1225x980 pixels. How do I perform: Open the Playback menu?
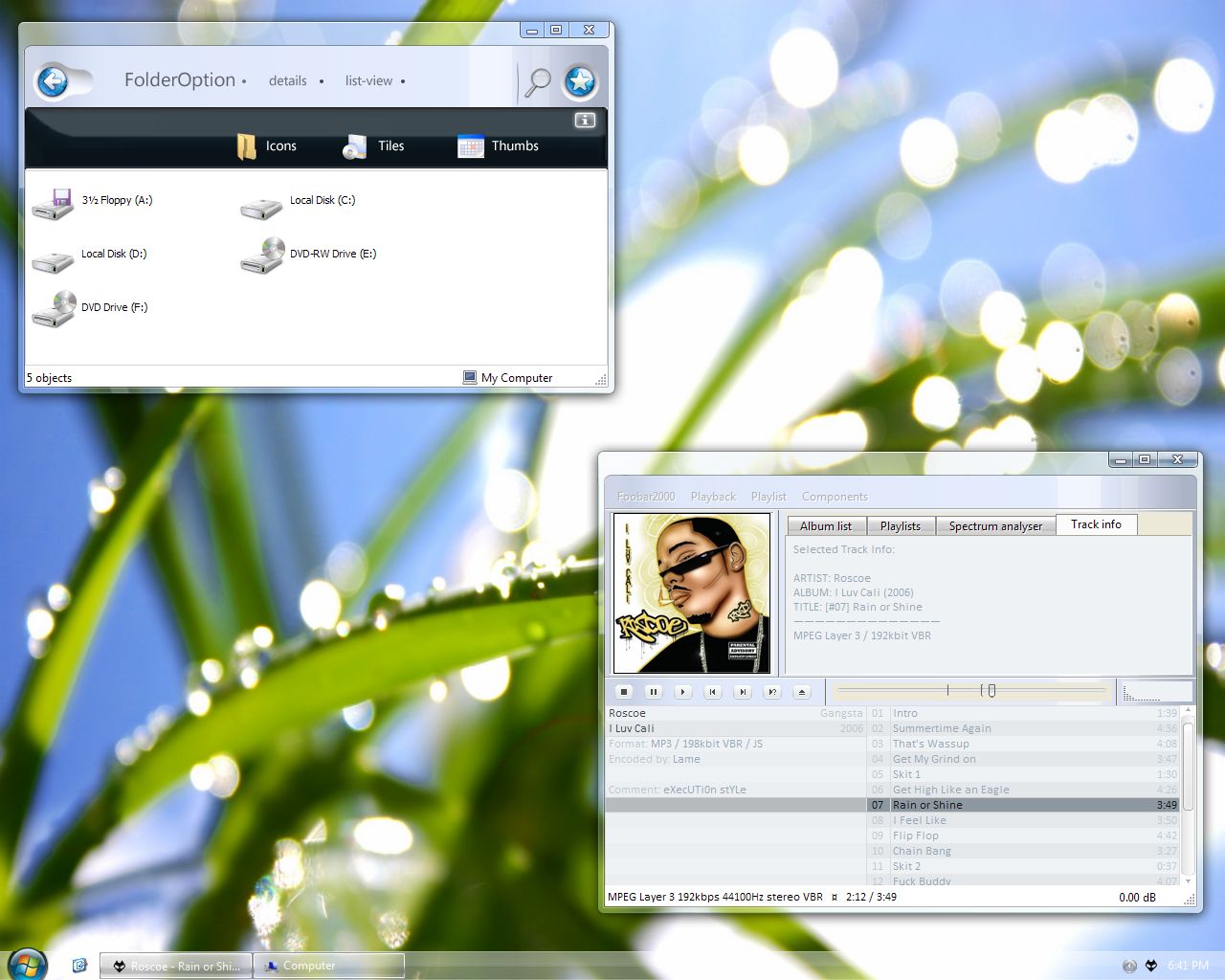(x=713, y=497)
